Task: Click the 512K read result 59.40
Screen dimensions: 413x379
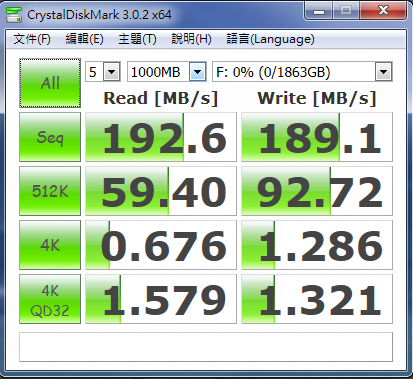Action: [x=161, y=191]
